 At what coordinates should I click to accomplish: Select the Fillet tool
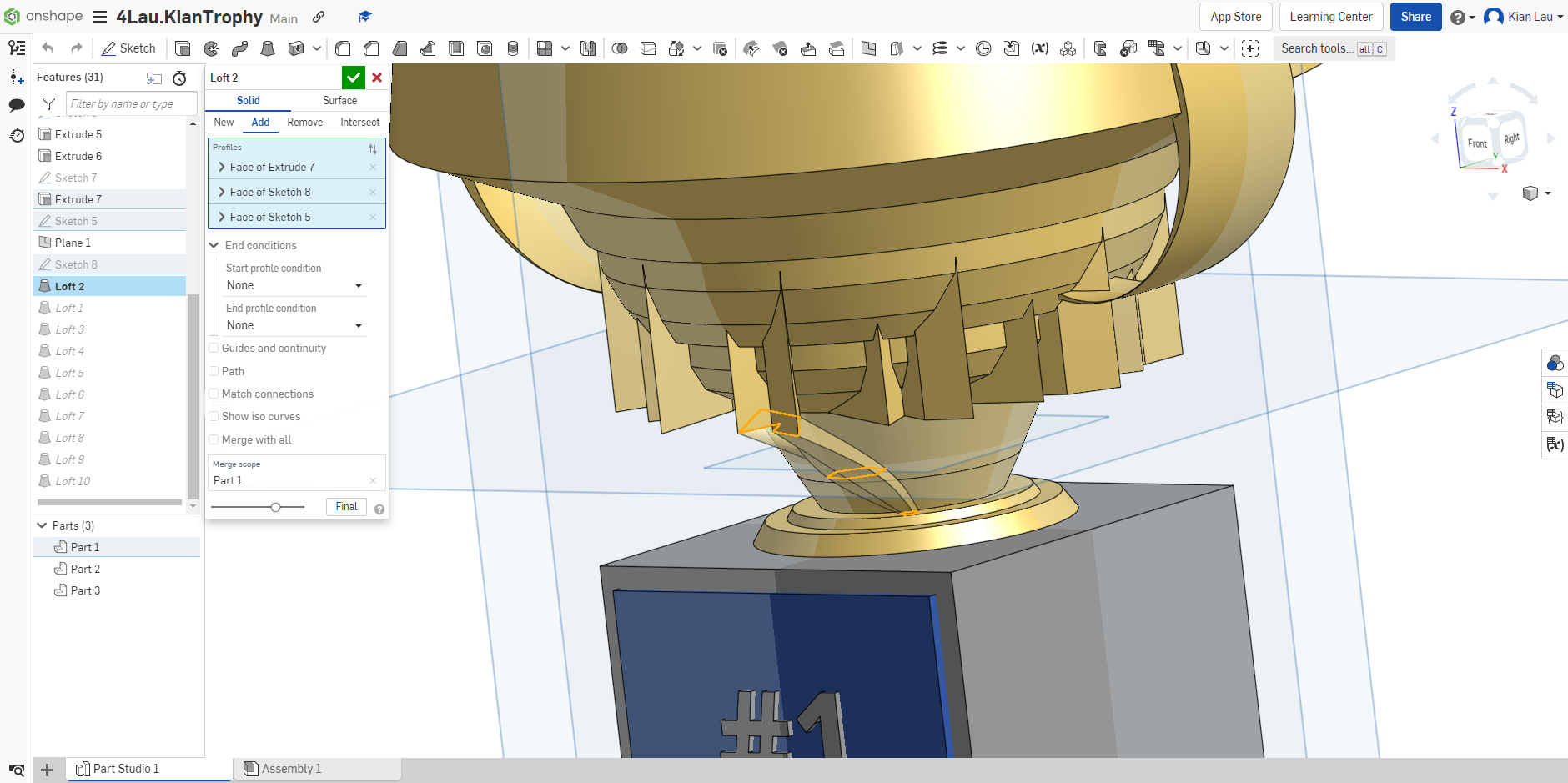point(343,48)
